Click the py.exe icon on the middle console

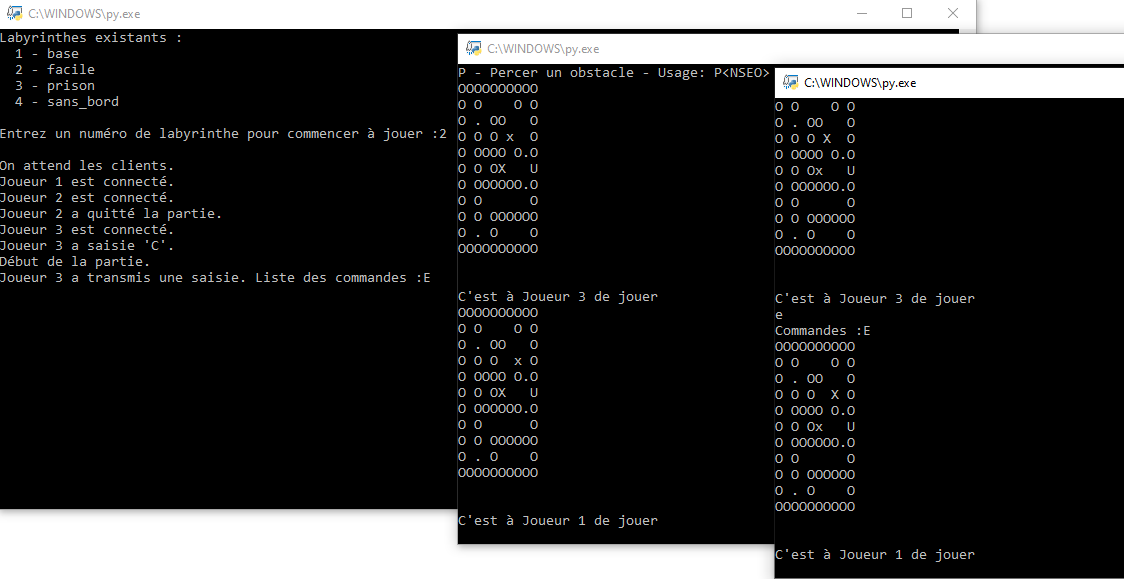tap(473, 48)
